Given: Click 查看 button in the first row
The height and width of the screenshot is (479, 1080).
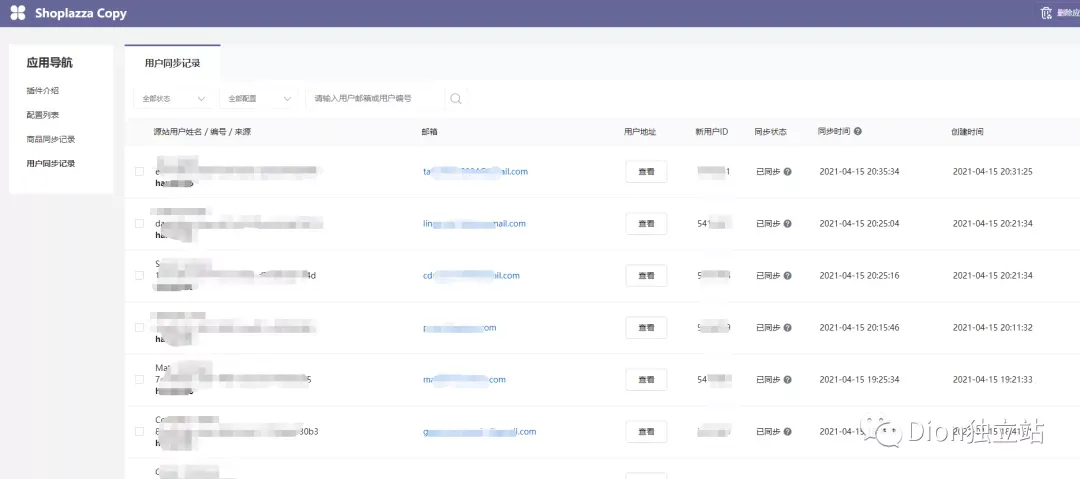Looking at the screenshot, I should pos(646,172).
